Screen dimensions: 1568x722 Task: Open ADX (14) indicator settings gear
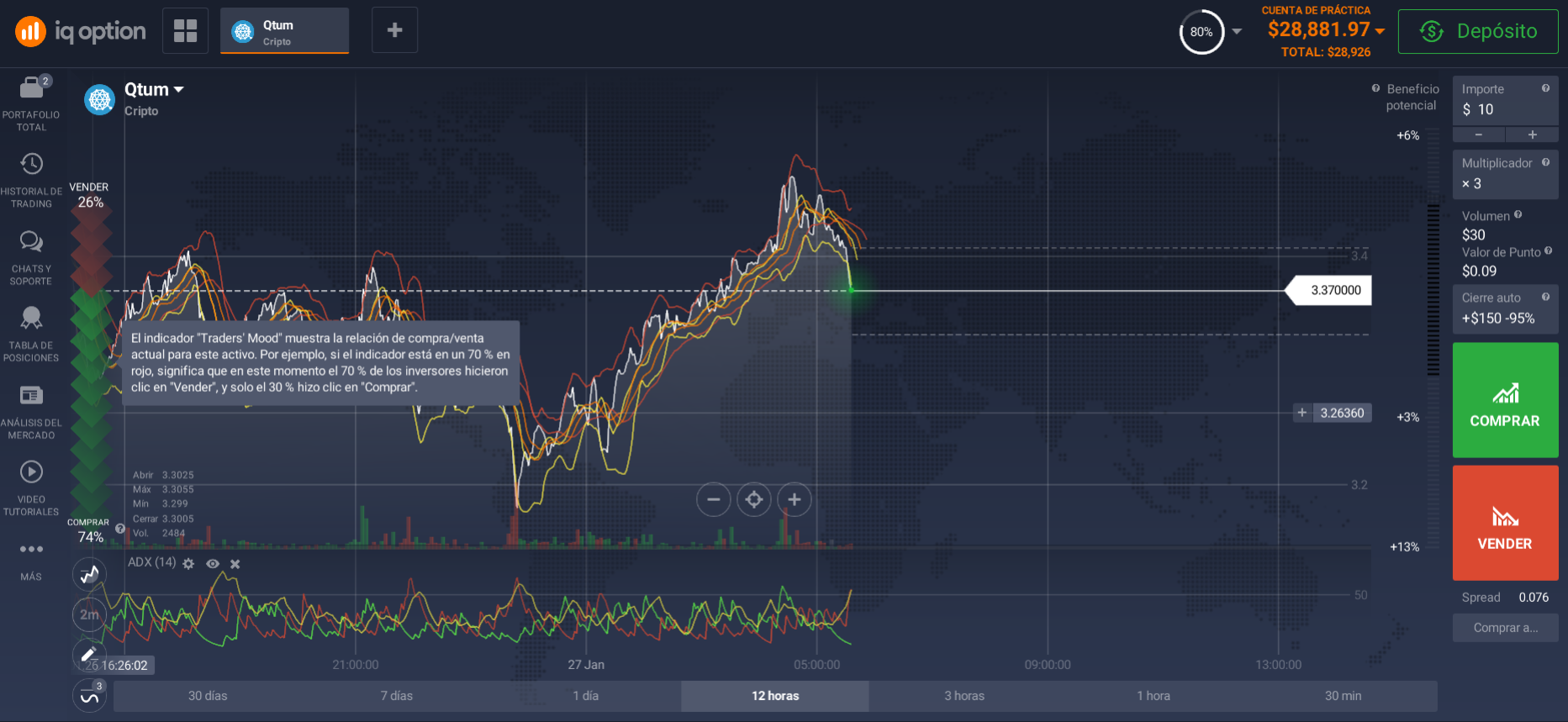tap(188, 564)
